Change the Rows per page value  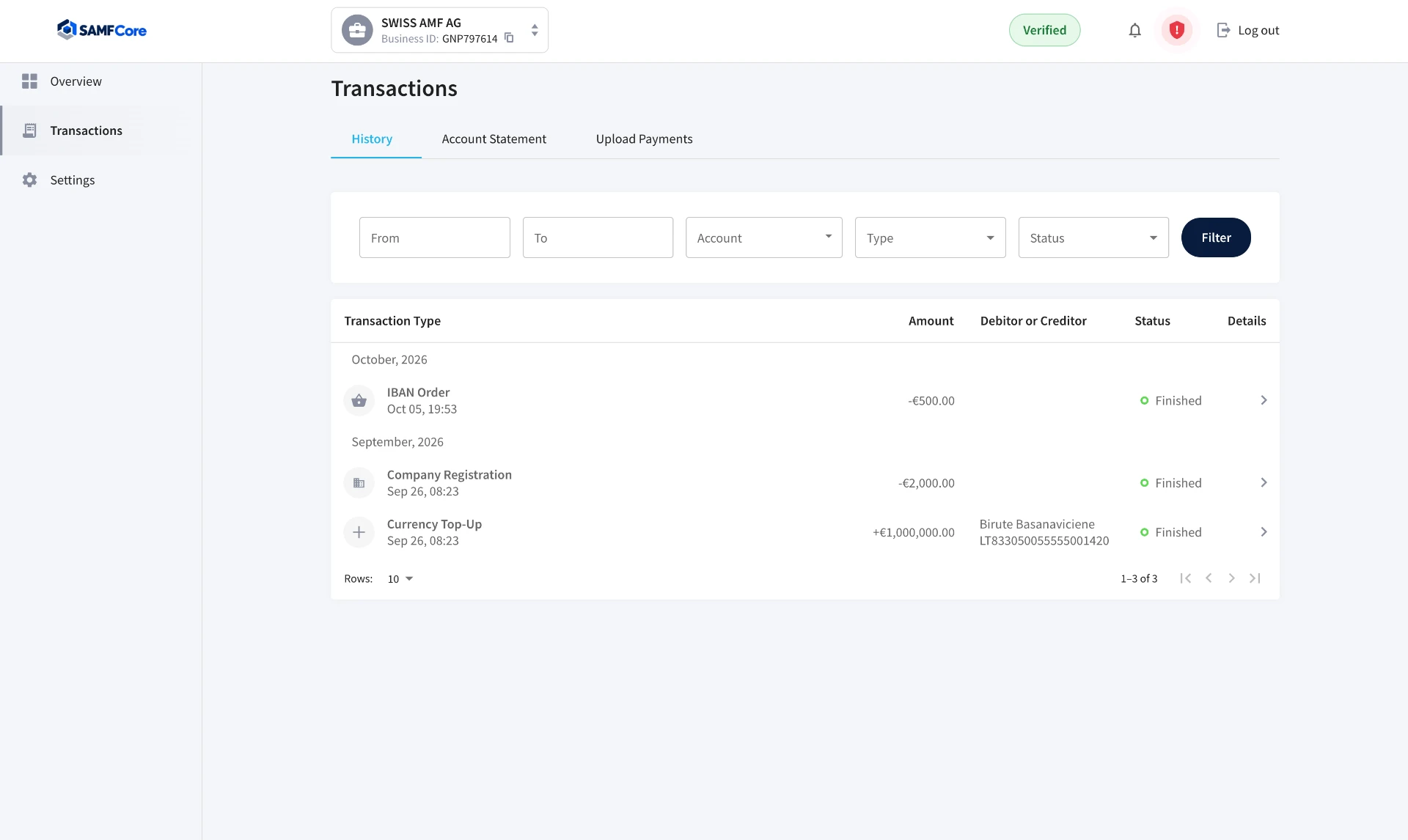400,579
